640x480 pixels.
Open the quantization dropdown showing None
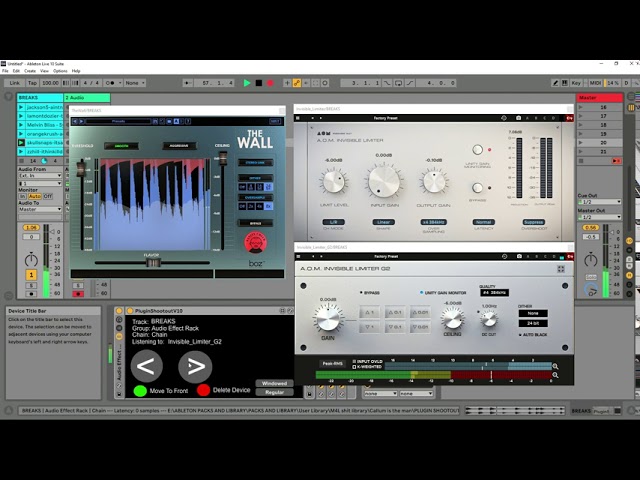(x=134, y=83)
